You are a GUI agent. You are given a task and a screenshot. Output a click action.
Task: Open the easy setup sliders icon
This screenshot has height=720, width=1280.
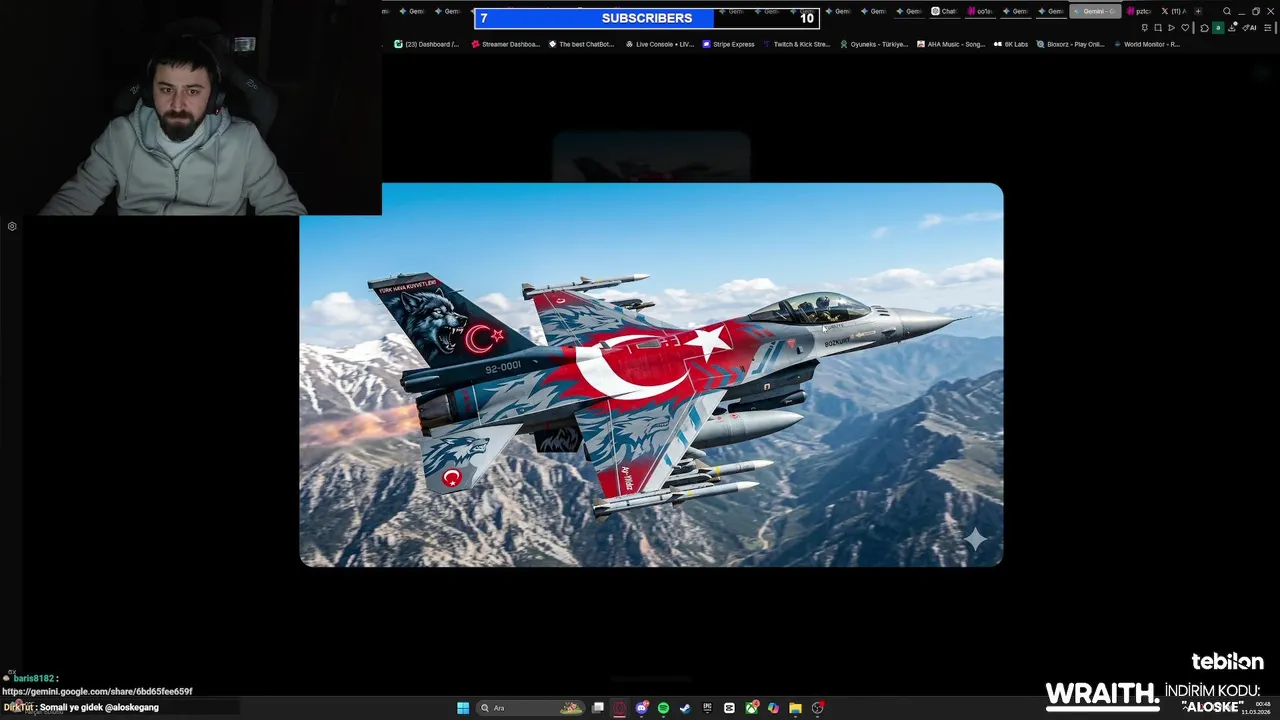(x=1267, y=28)
